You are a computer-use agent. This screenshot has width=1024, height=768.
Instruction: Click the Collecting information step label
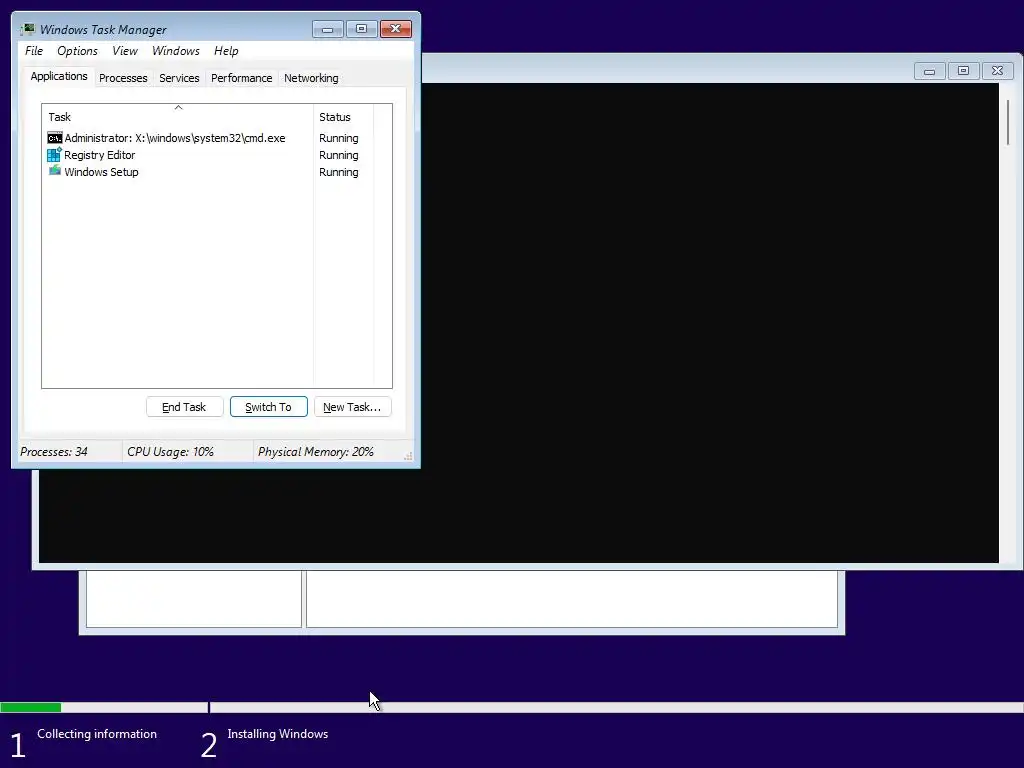coord(97,734)
